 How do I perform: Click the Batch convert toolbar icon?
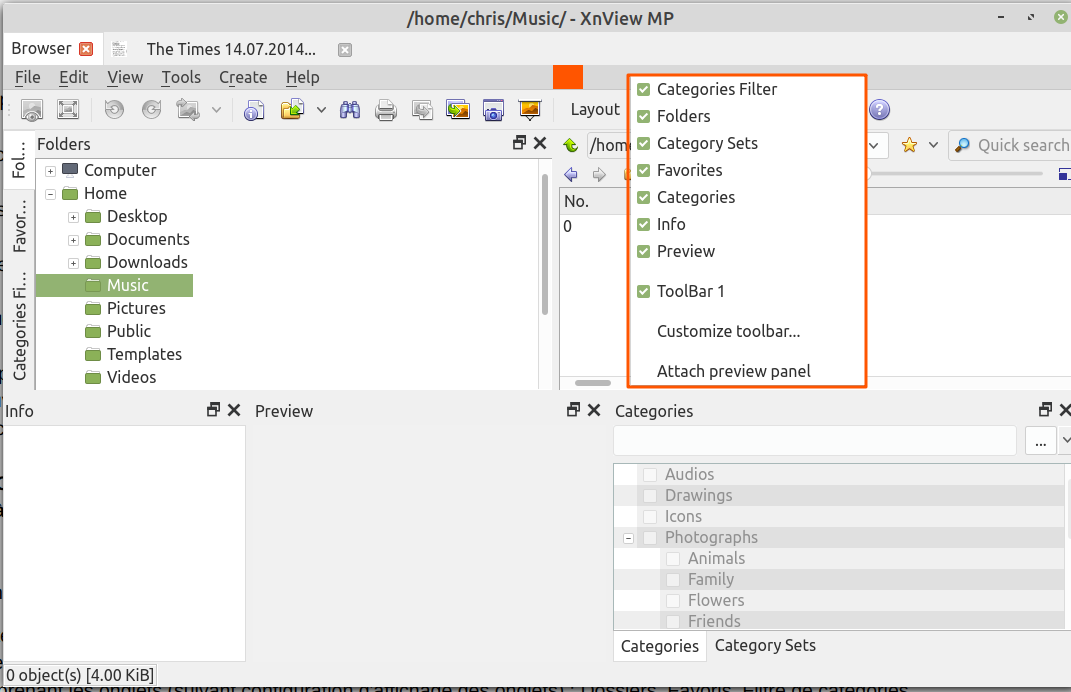click(x=458, y=110)
